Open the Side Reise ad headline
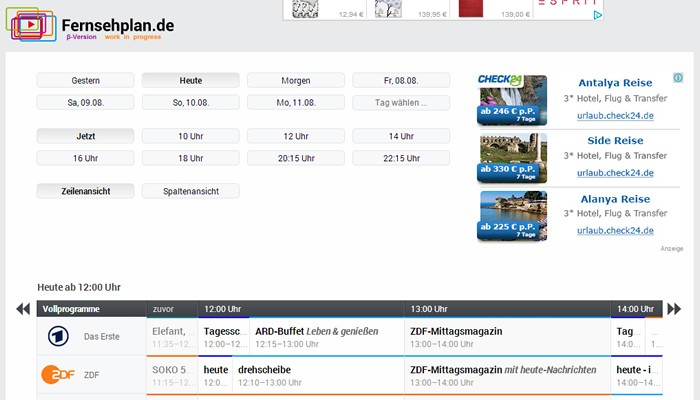The height and width of the screenshot is (400, 700). [615, 140]
